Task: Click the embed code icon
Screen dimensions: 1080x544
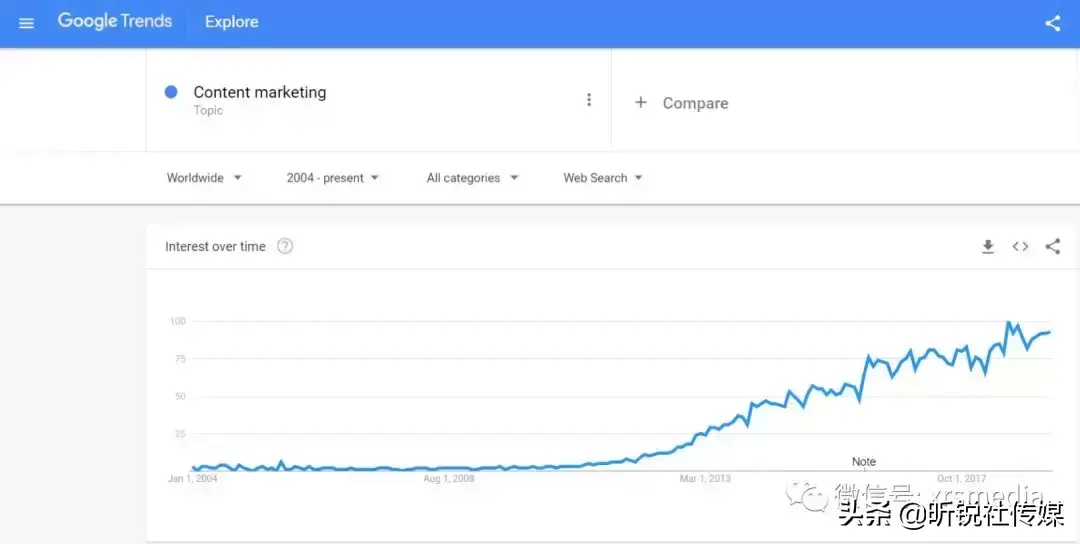Action: point(1020,247)
